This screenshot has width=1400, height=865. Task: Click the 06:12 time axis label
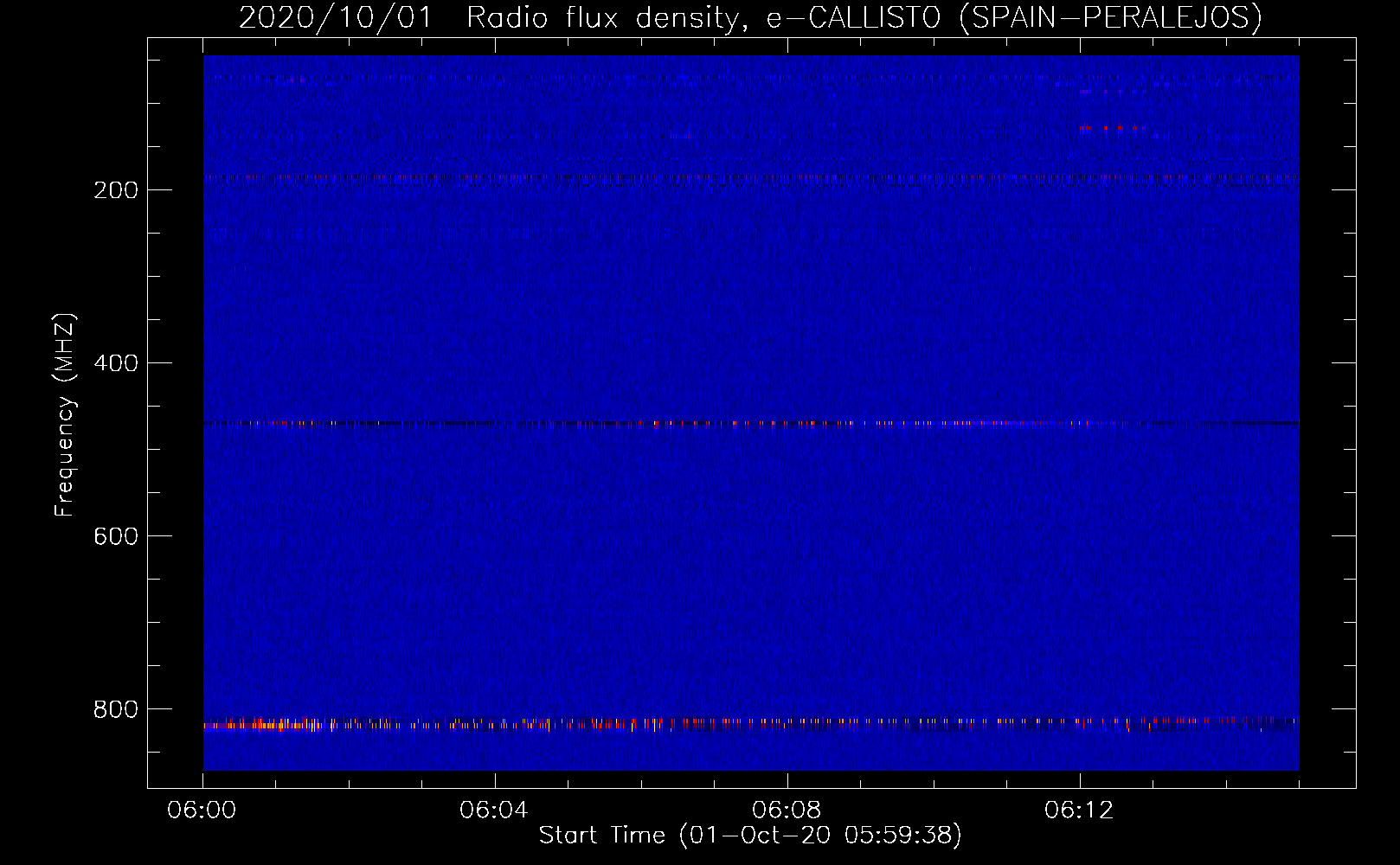(x=1079, y=811)
